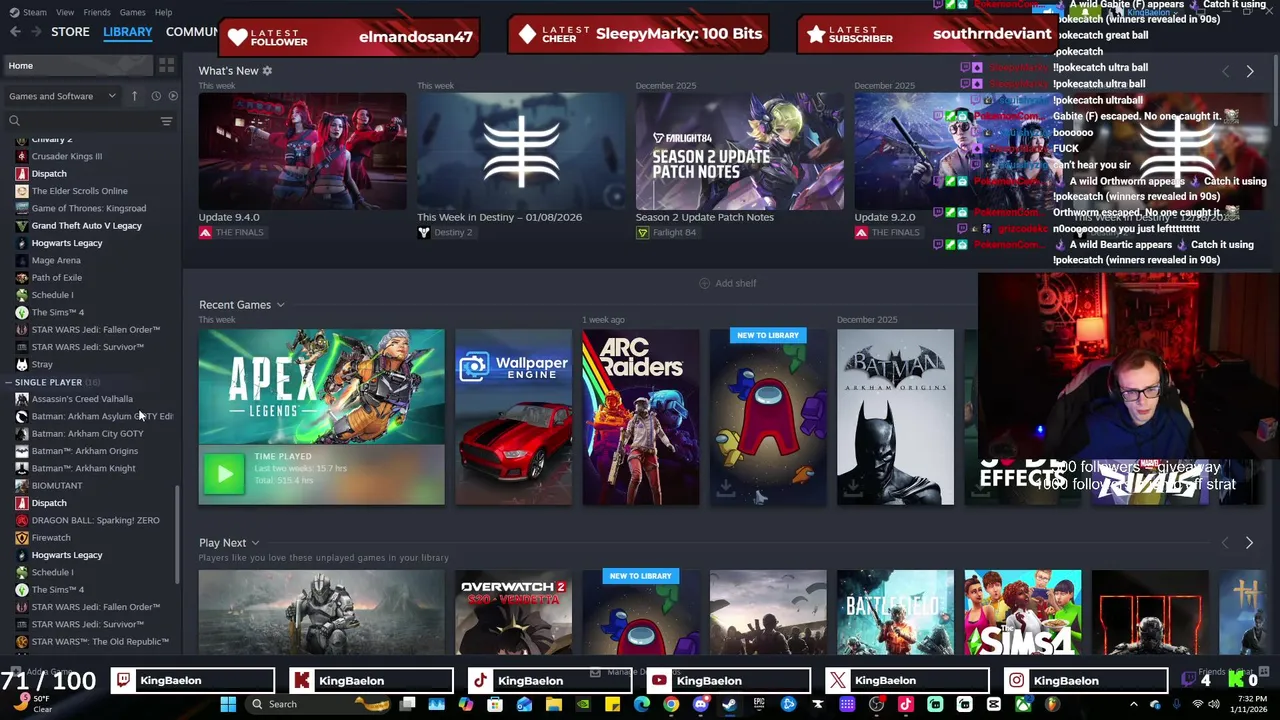Screen dimensions: 1280x720
Task: Select DRAGON BALL: Sparking! ZERO entry
Action: pyautogui.click(x=95, y=521)
